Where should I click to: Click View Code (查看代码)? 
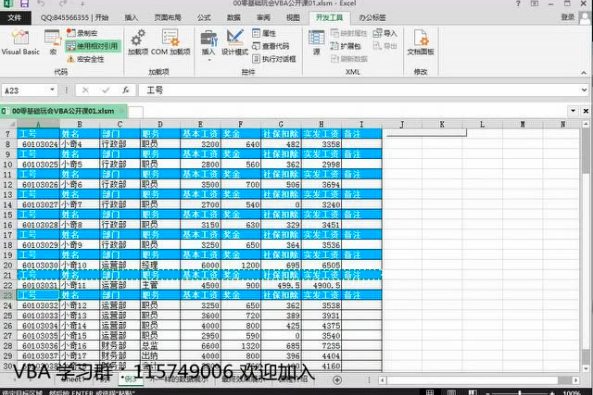pyautogui.click(x=271, y=46)
